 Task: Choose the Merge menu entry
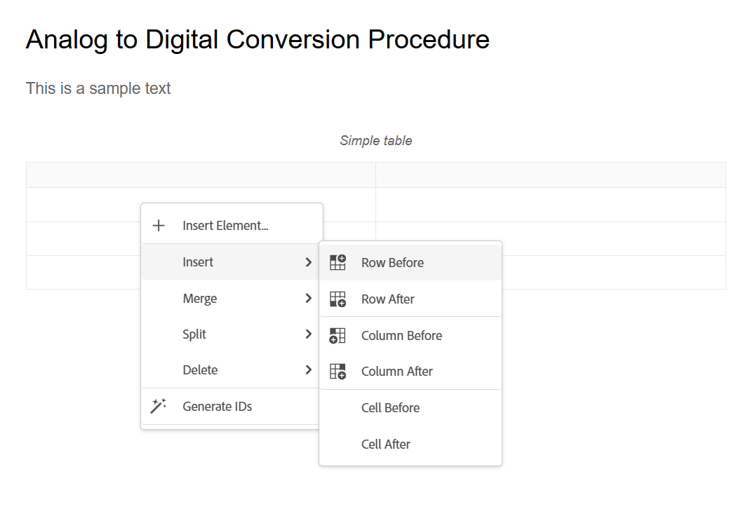[200, 298]
